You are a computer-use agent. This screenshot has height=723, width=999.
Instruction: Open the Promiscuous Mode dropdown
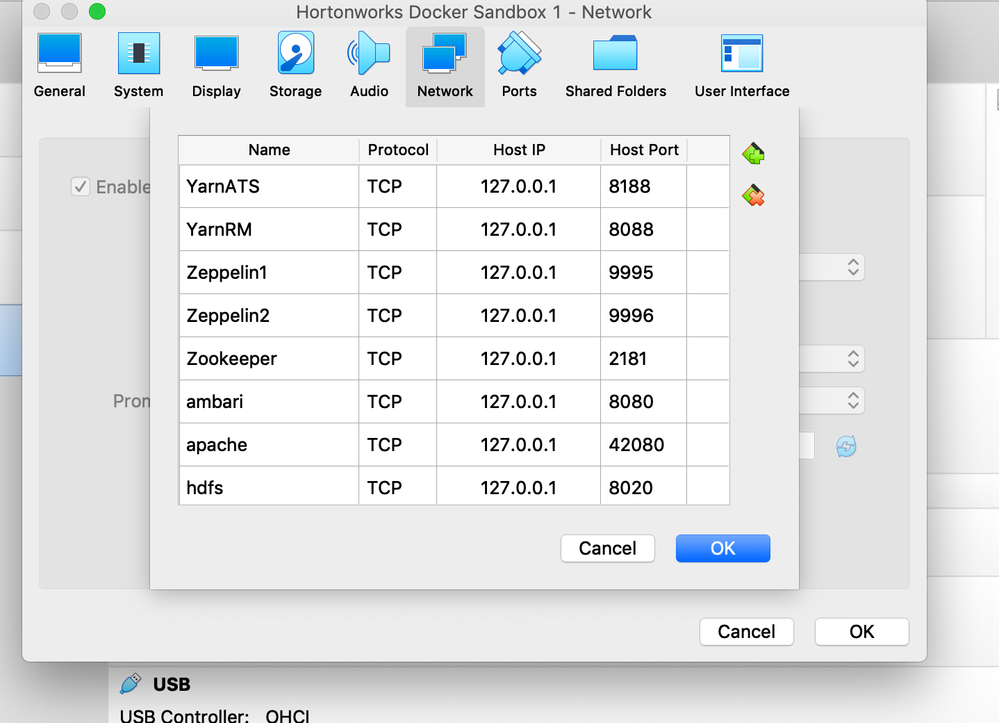pos(851,400)
